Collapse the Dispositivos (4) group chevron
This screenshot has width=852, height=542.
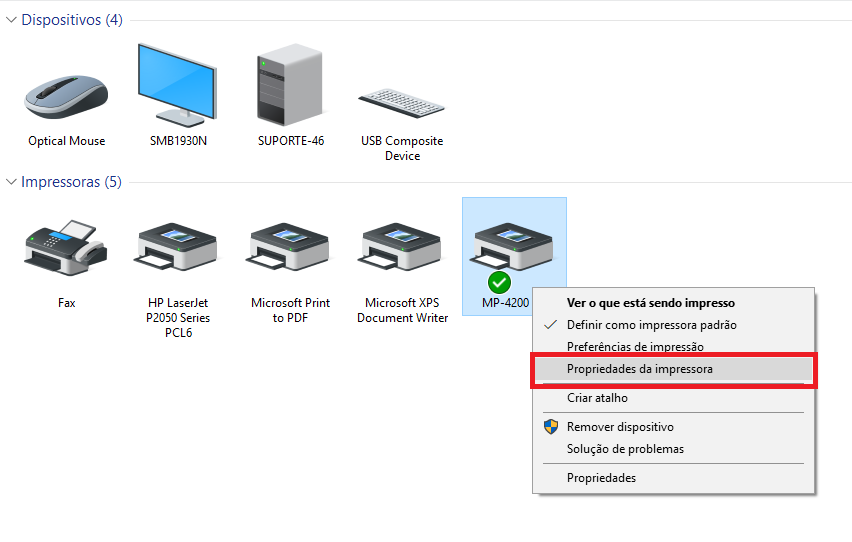pos(11,20)
